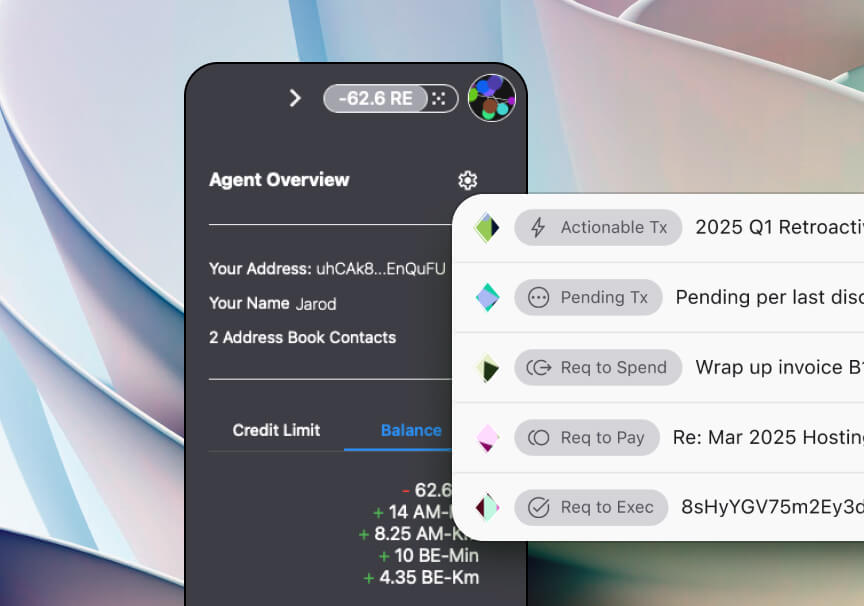The height and width of the screenshot is (606, 864).
Task: Open the 2025 Q1 Retroactive transaction row
Action: tap(778, 227)
